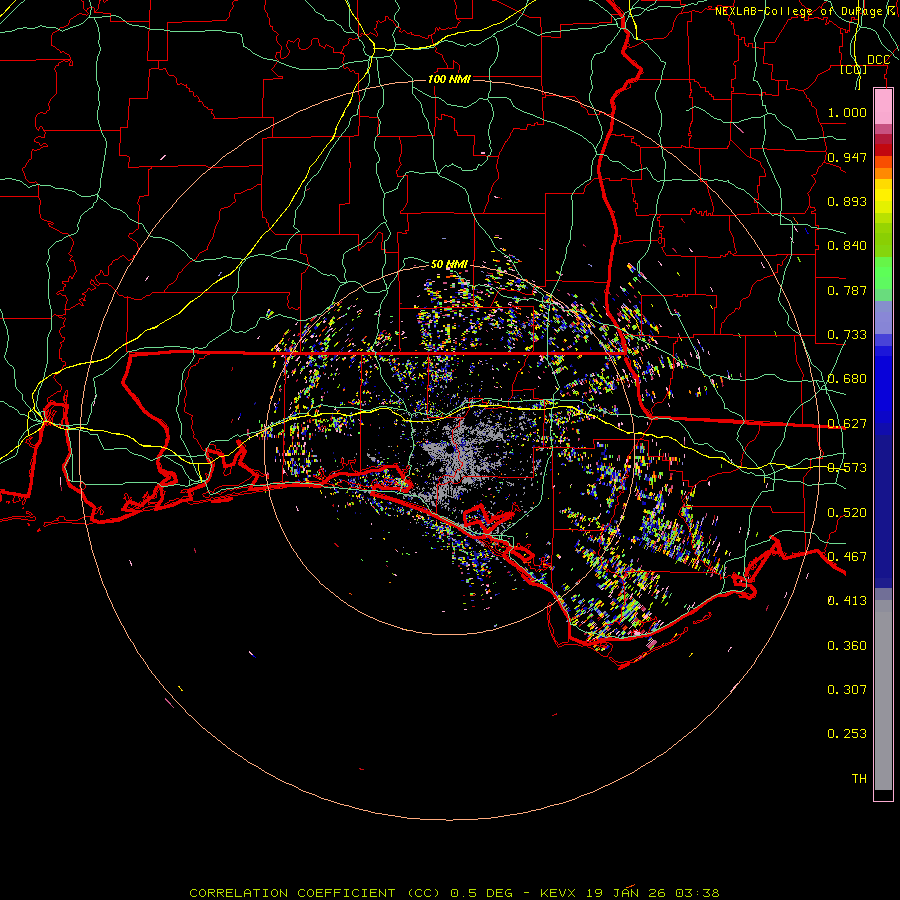Click the 1.000 value on the scale

847,112
